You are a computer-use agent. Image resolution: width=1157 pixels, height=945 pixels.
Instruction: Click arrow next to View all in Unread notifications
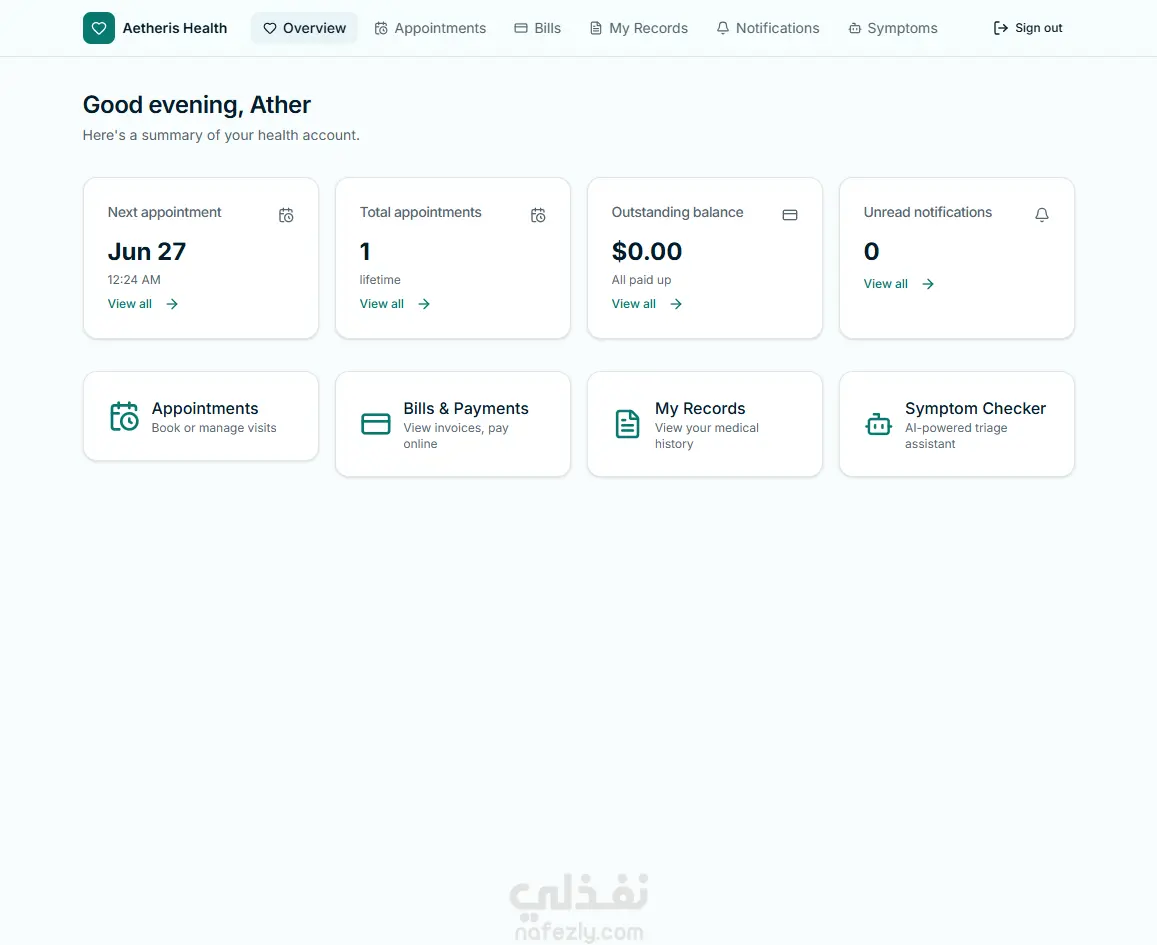[x=928, y=284]
